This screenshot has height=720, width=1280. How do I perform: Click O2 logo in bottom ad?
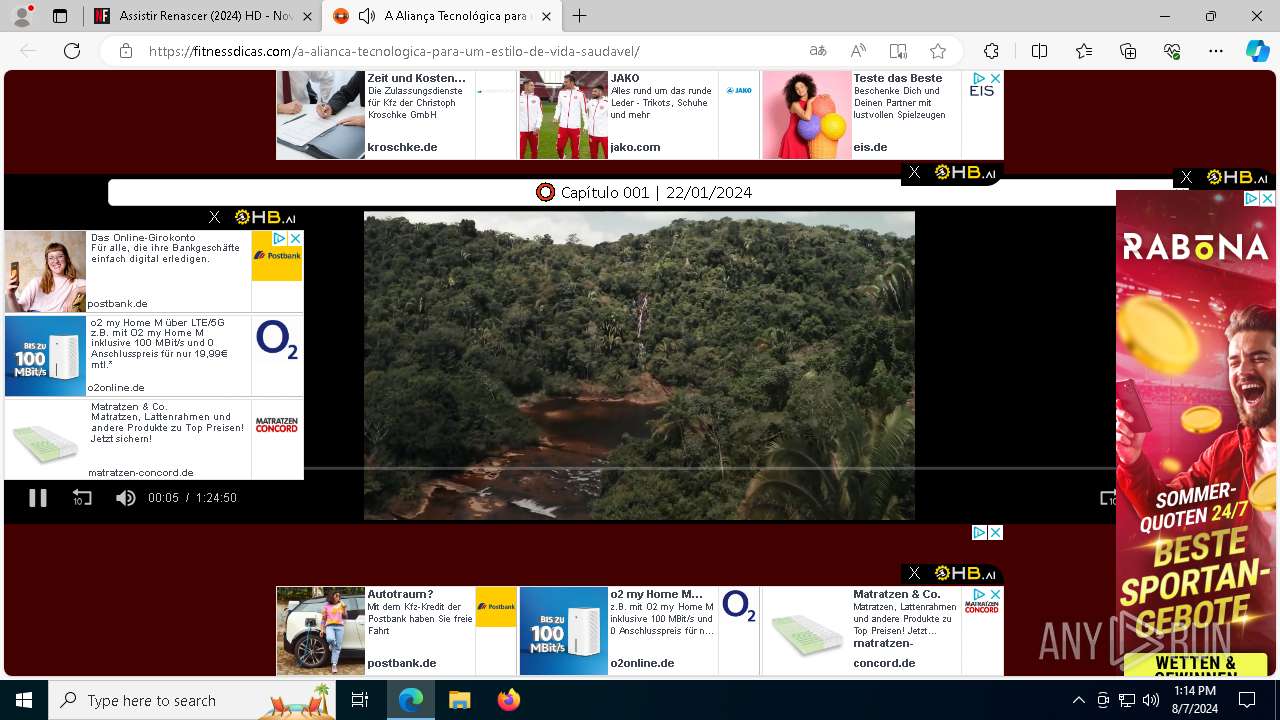point(739,607)
